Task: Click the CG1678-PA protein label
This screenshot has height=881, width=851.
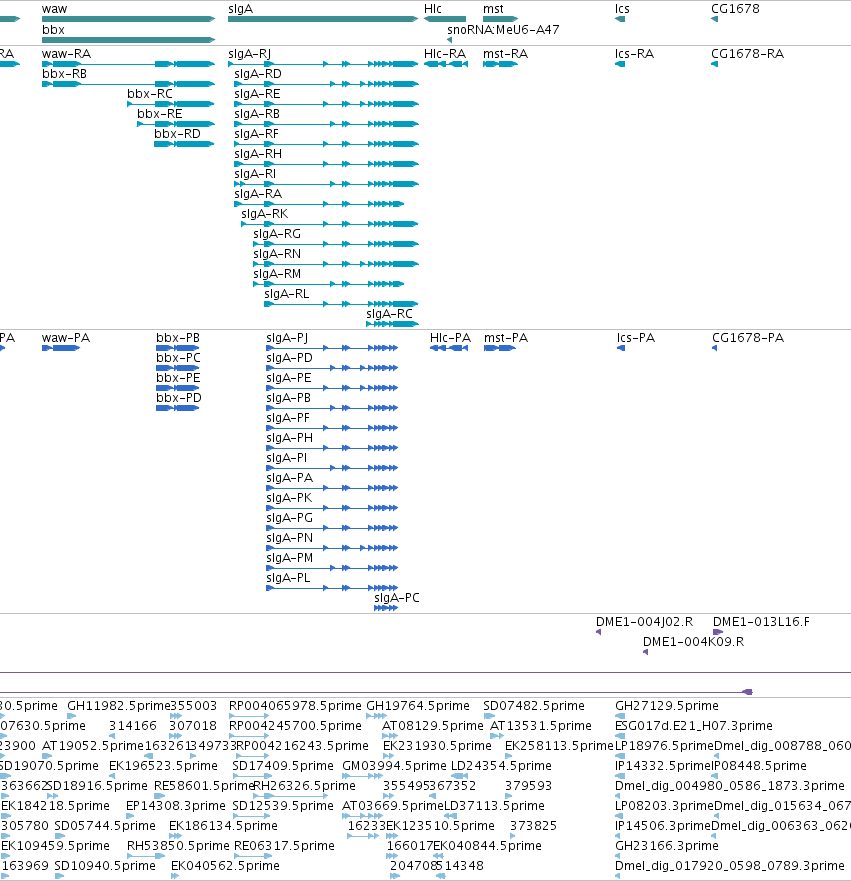Action: [748, 338]
